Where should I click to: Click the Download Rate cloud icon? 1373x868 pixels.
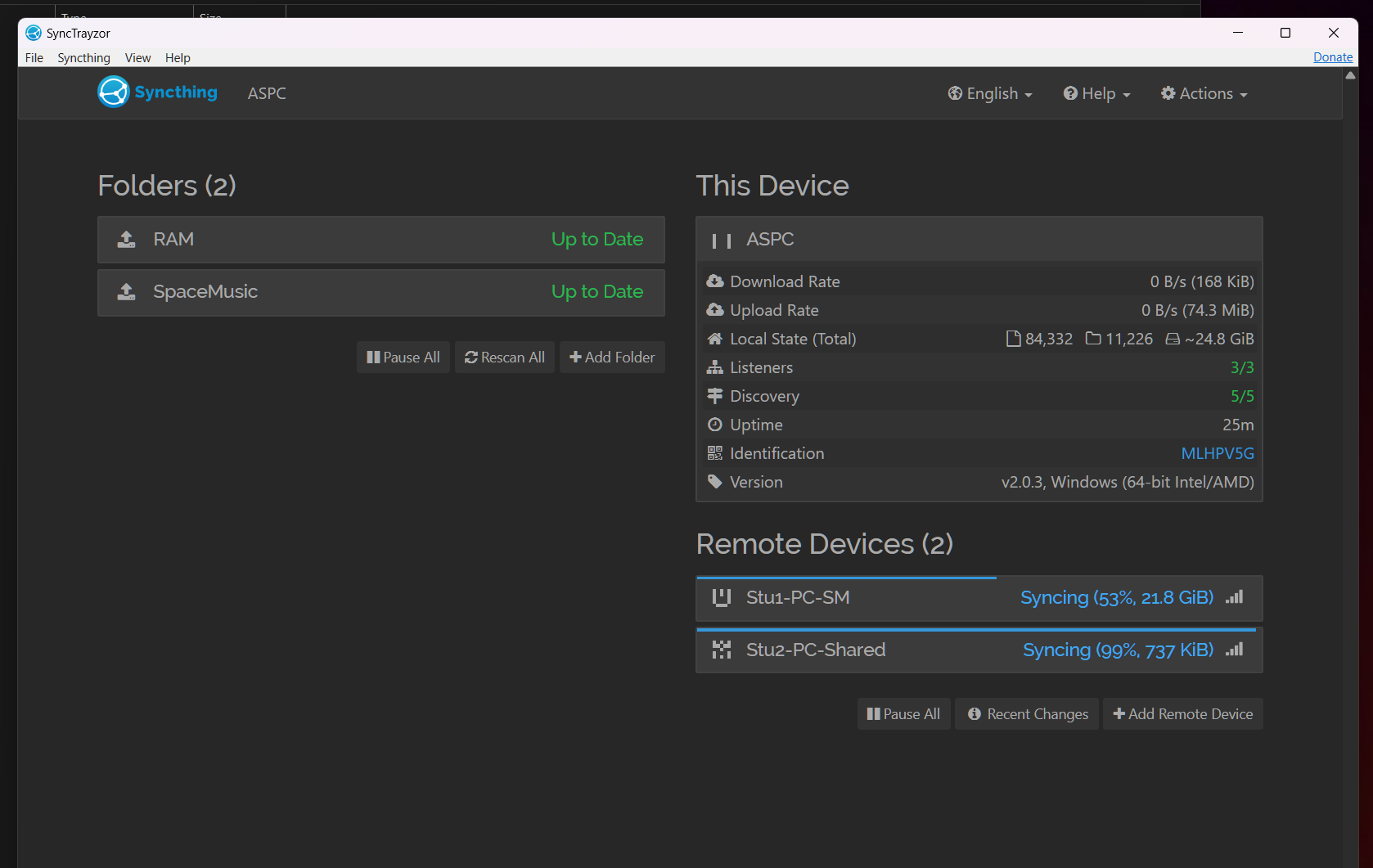pos(715,281)
